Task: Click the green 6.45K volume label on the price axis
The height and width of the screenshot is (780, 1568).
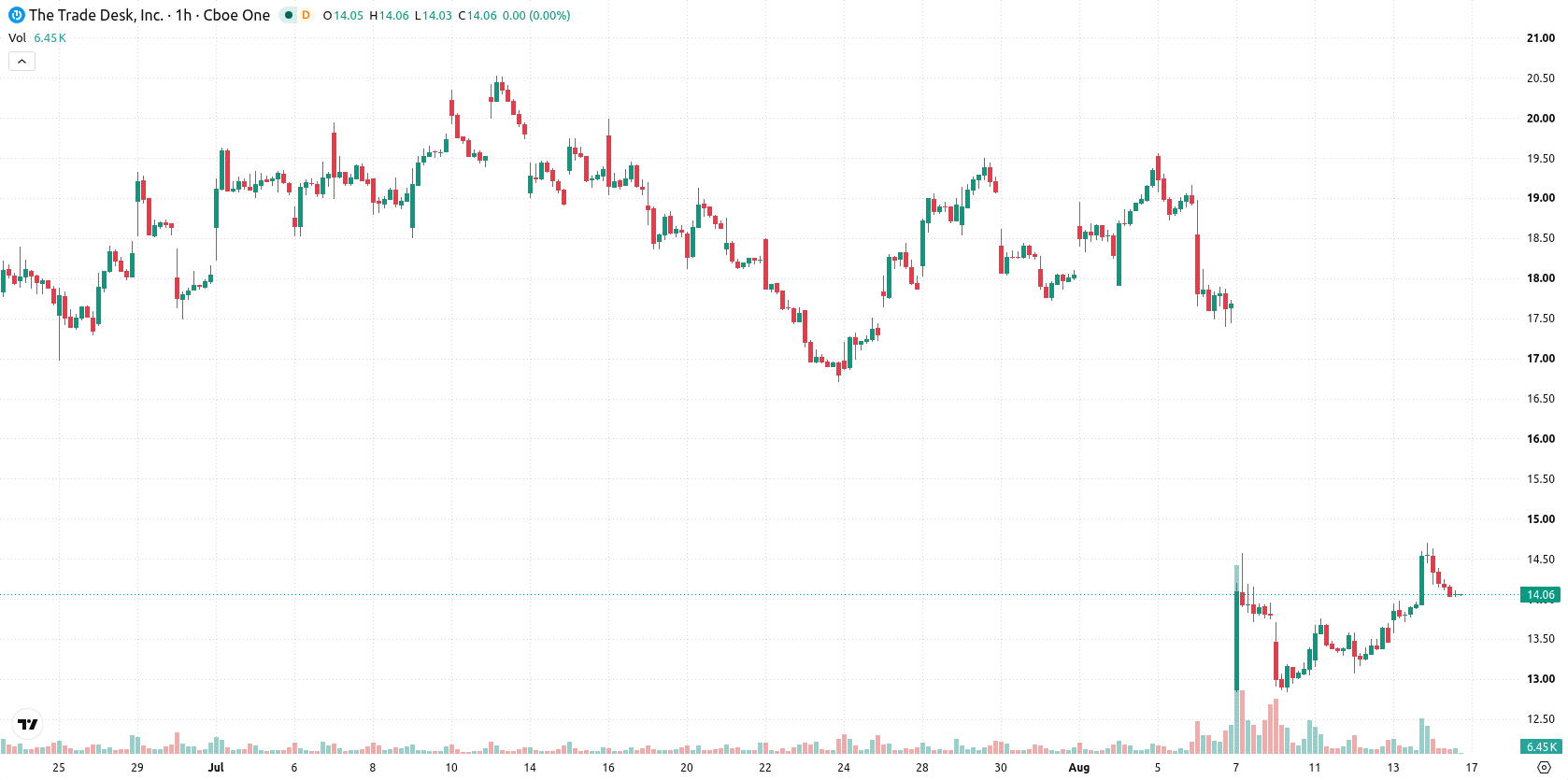Action: point(1540,747)
